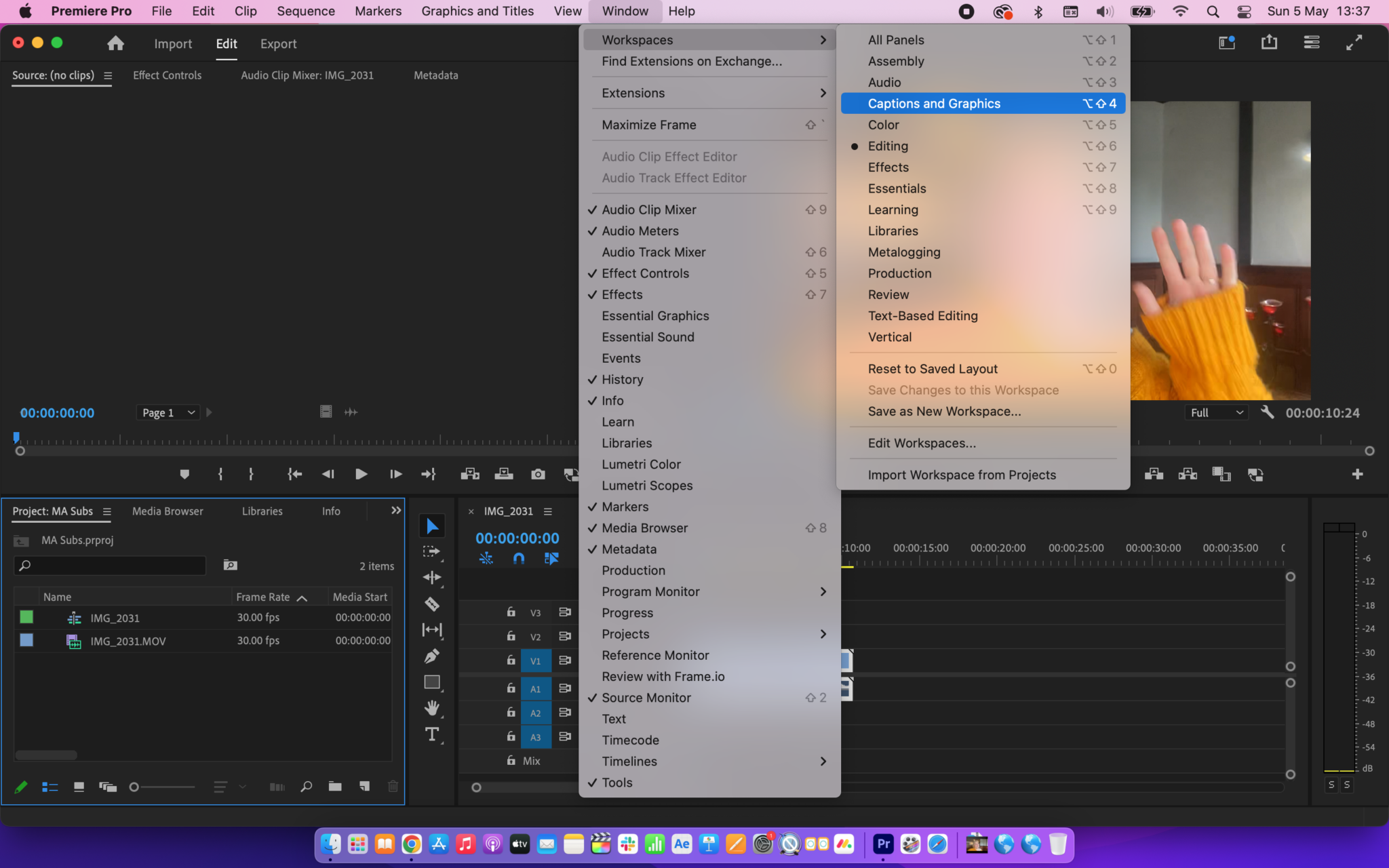Screen dimensions: 1389x868
Task: Click Reset to Saved Layout
Action: 933,368
